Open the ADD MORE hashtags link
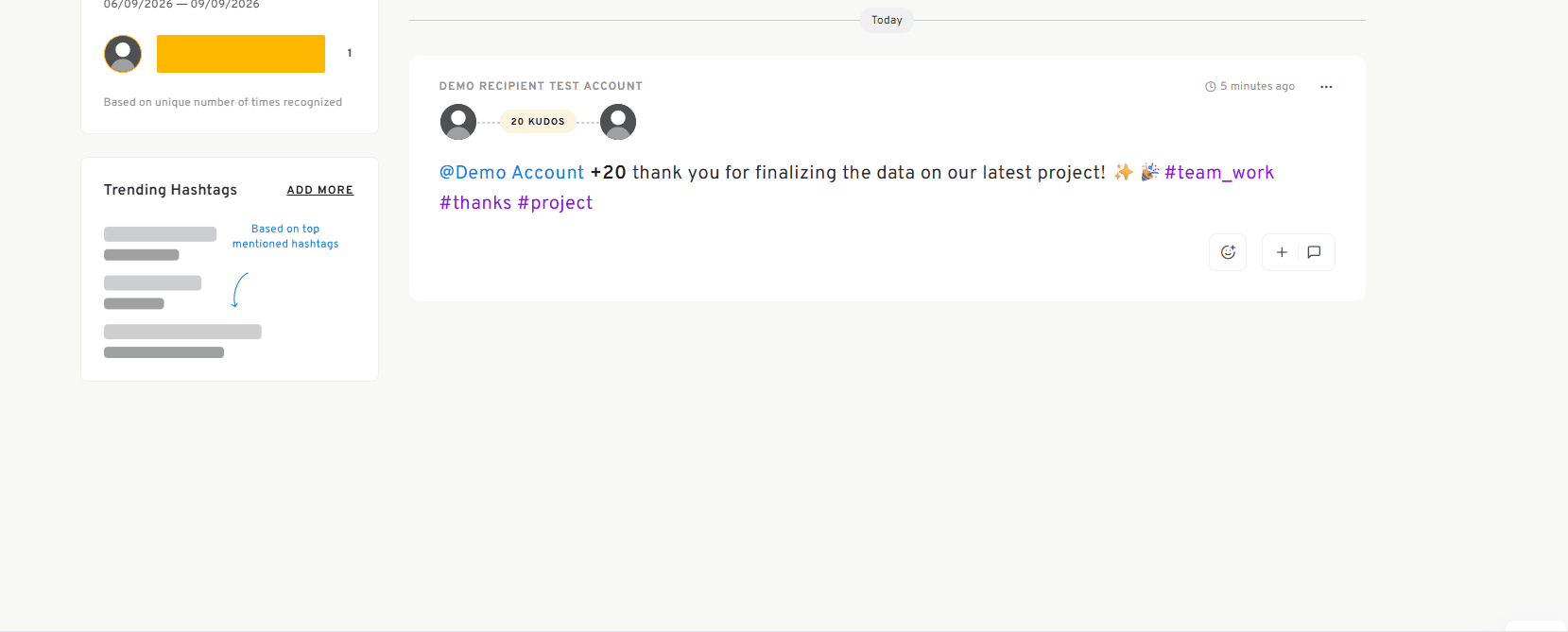The image size is (1568, 632). click(x=320, y=190)
